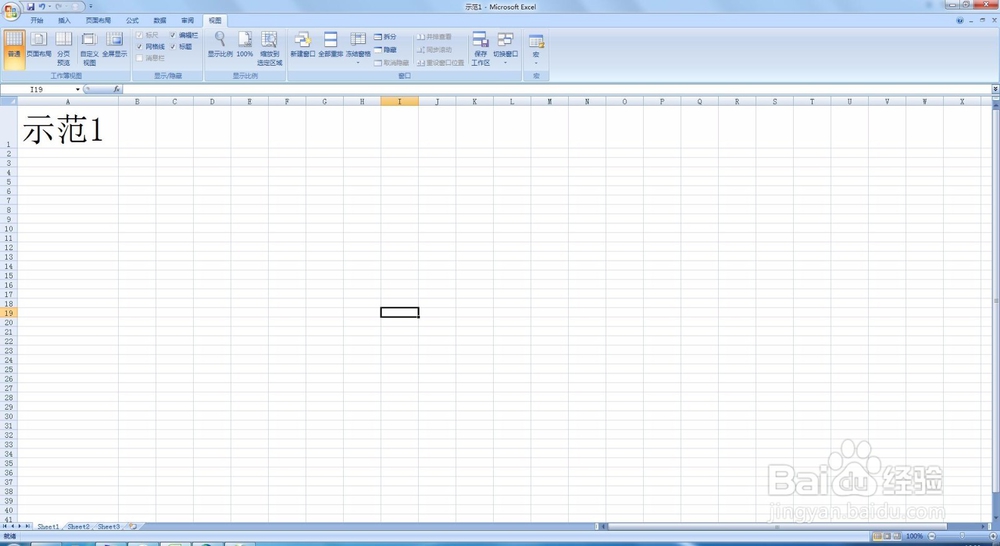The image size is (1000, 546).
Task: Switch to the Sheet2 tab
Action: [x=78, y=527]
